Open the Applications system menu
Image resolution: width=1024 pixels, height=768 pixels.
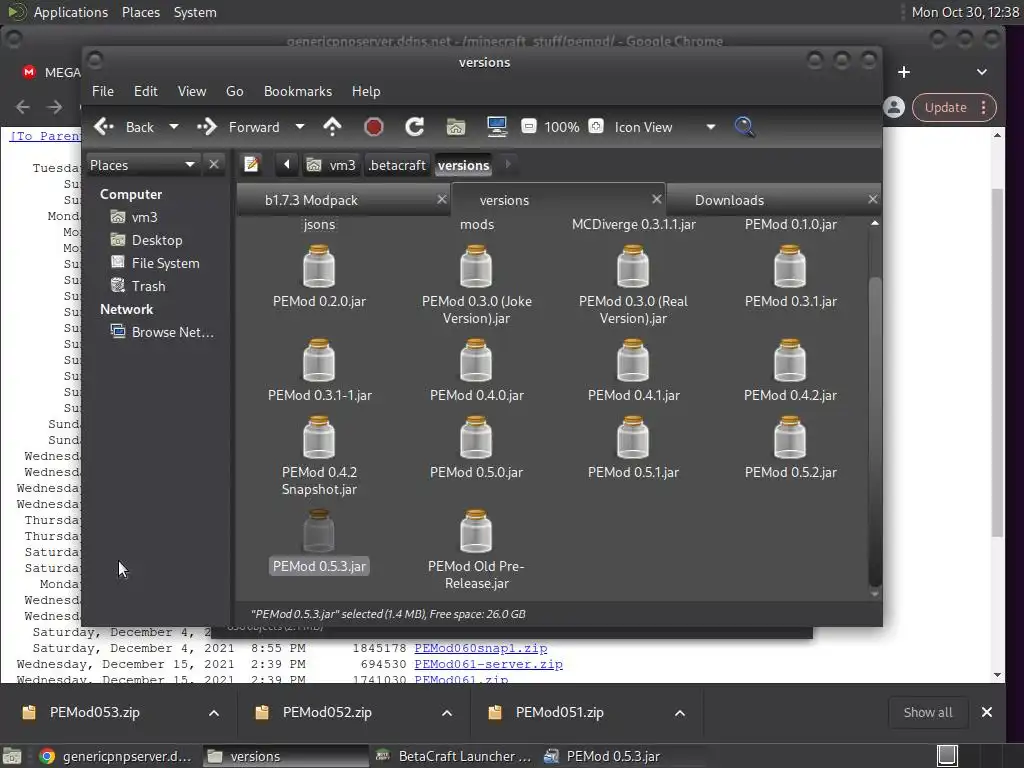pyautogui.click(x=71, y=12)
